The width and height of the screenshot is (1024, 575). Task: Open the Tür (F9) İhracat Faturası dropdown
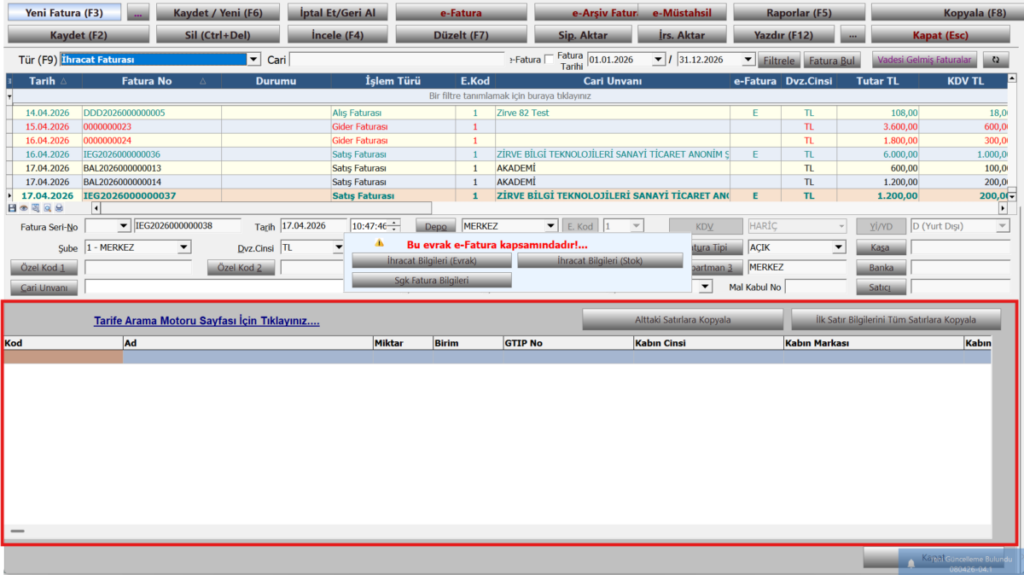(253, 59)
